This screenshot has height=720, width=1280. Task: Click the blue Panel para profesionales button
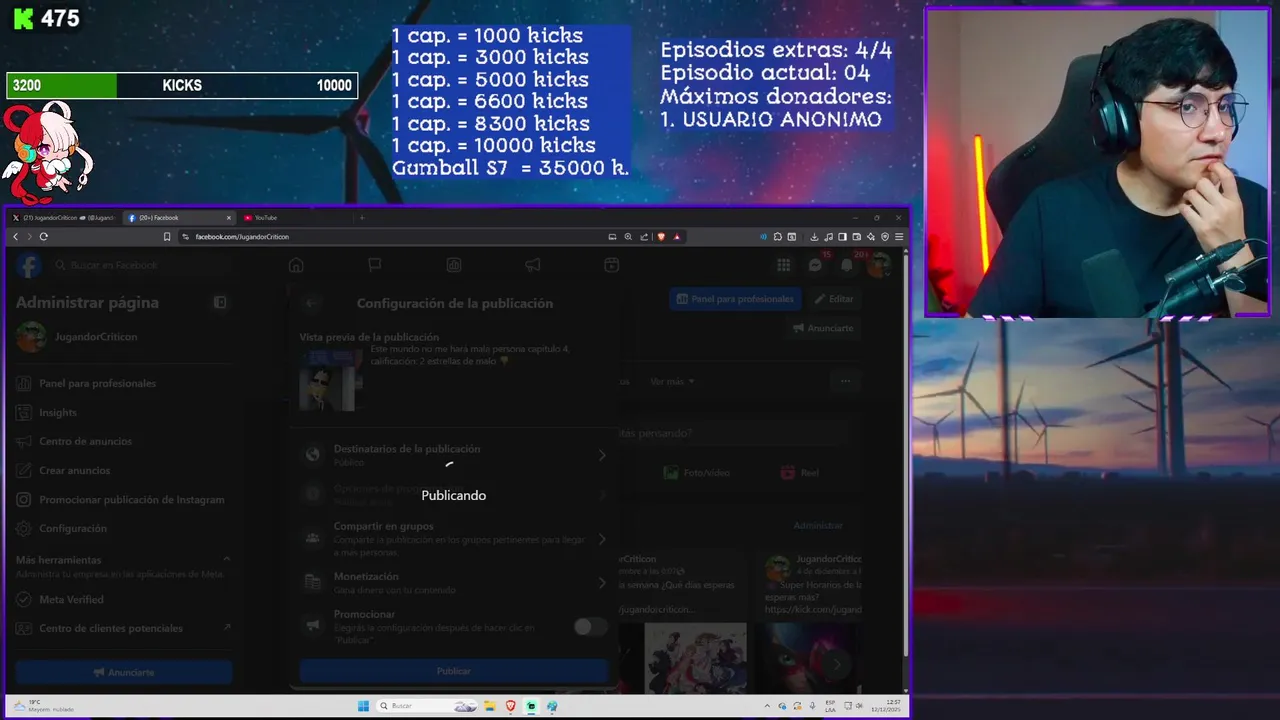pos(735,298)
